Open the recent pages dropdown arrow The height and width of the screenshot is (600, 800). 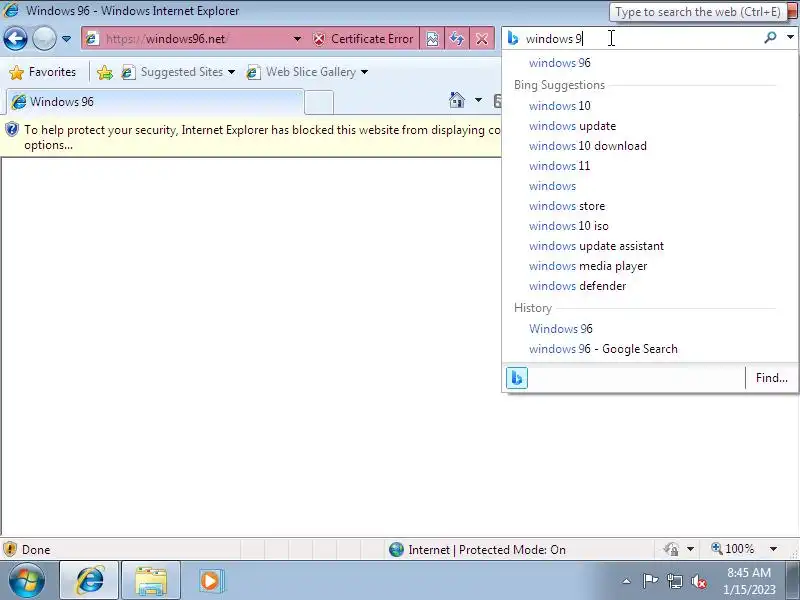(66, 39)
